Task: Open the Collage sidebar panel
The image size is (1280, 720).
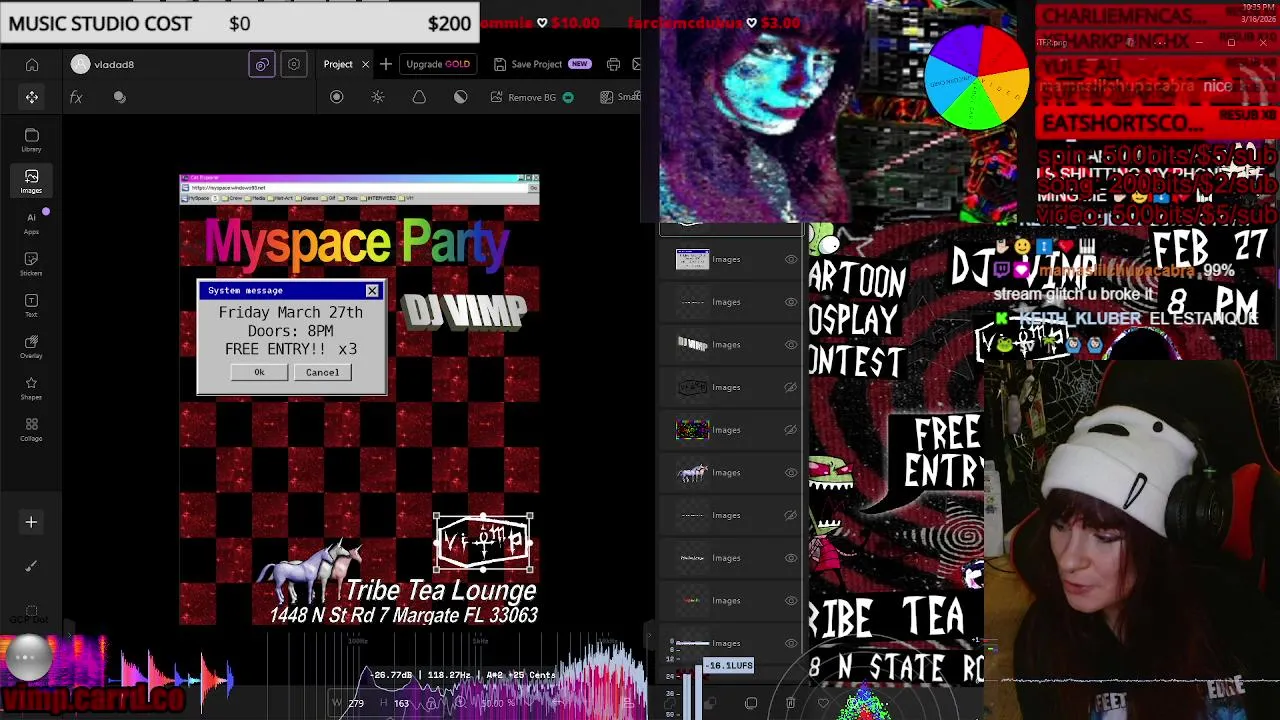Action: [31, 429]
